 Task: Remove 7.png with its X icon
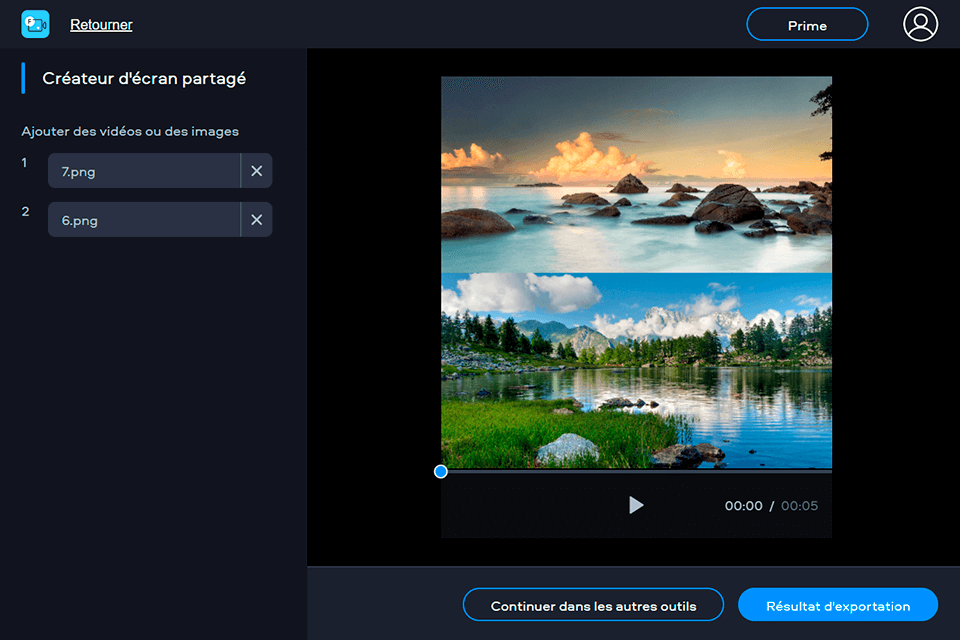pyautogui.click(x=256, y=171)
